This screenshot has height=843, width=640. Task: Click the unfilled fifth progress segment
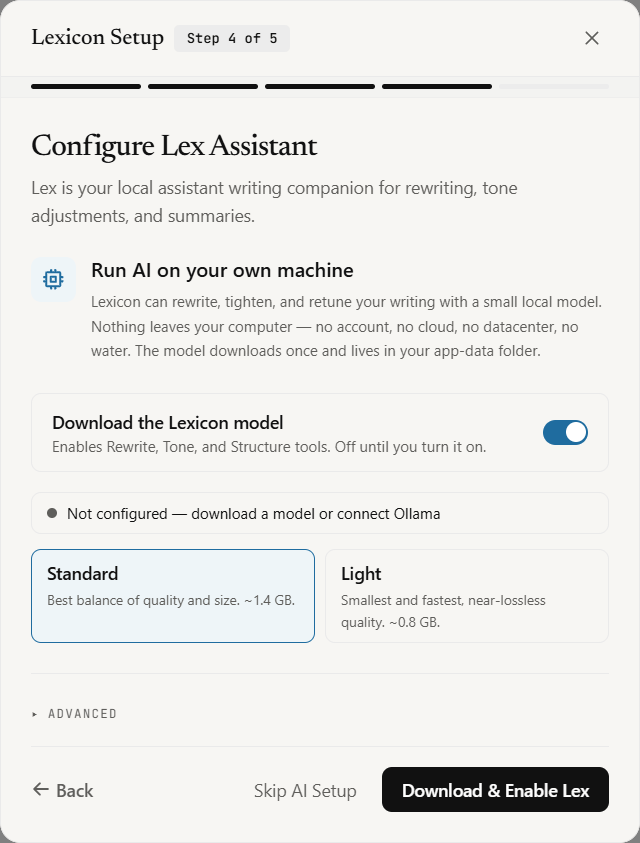(554, 87)
